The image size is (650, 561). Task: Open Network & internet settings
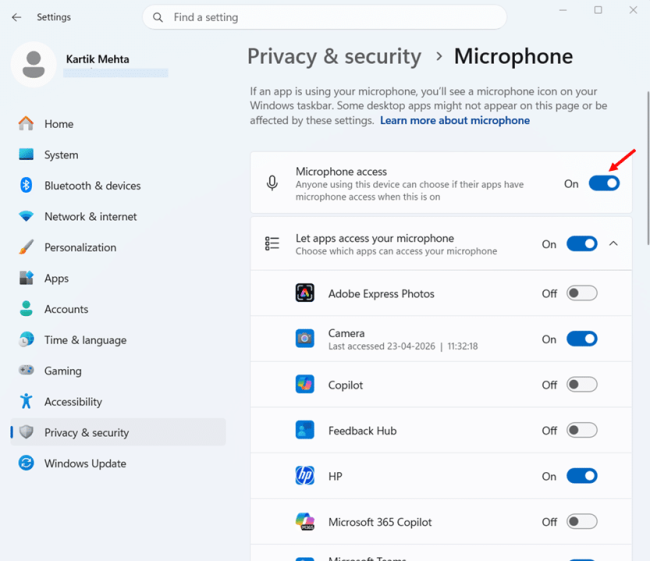(x=118, y=216)
